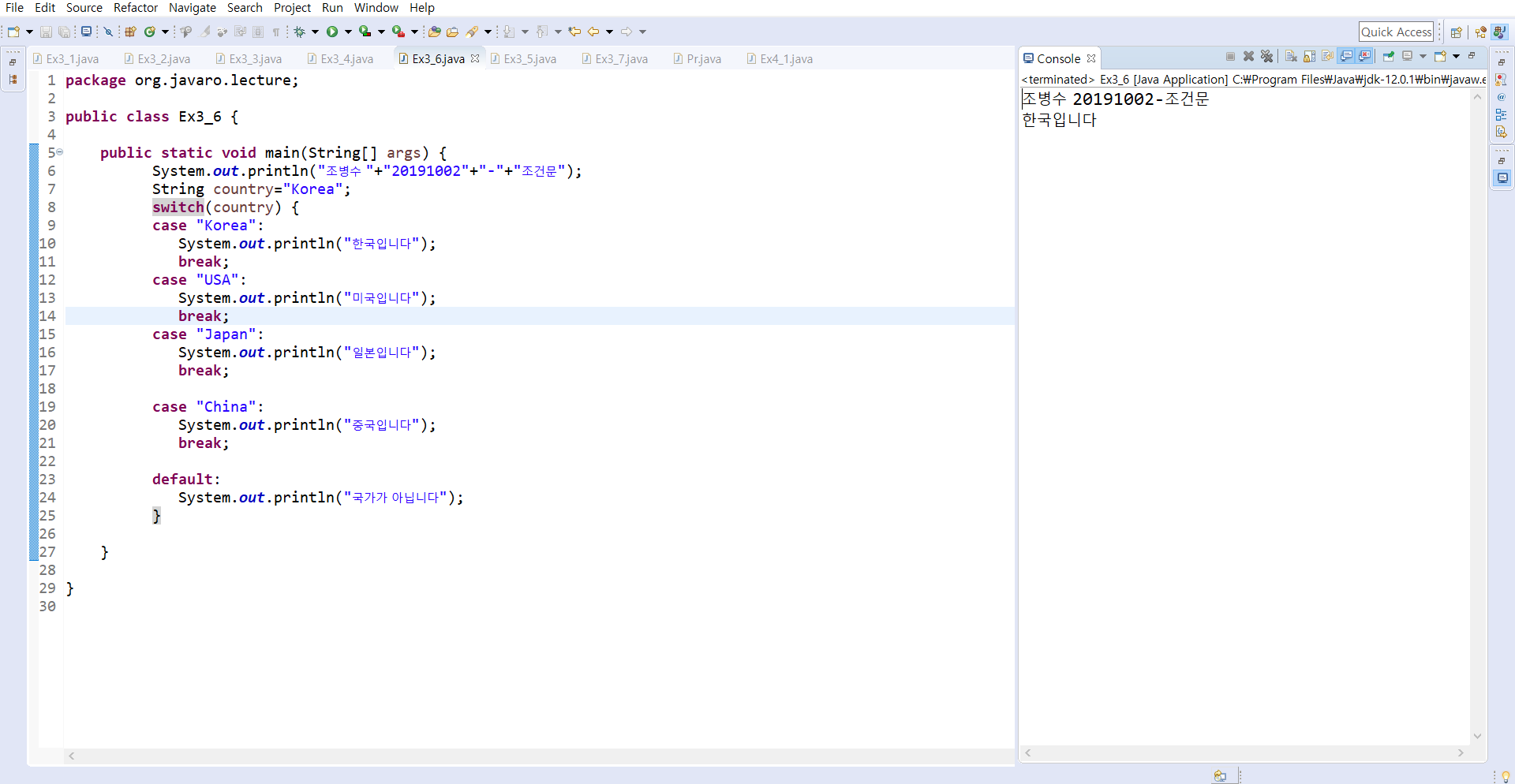
Task: Collapse the main method fold marker
Action: point(60,152)
